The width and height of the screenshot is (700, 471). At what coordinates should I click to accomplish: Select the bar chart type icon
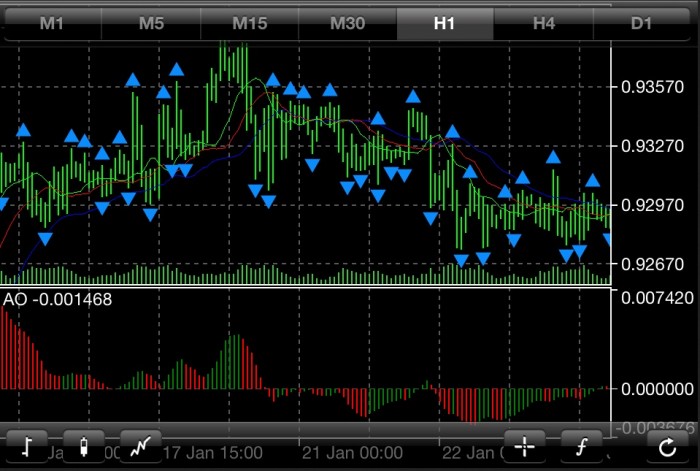pos(27,446)
